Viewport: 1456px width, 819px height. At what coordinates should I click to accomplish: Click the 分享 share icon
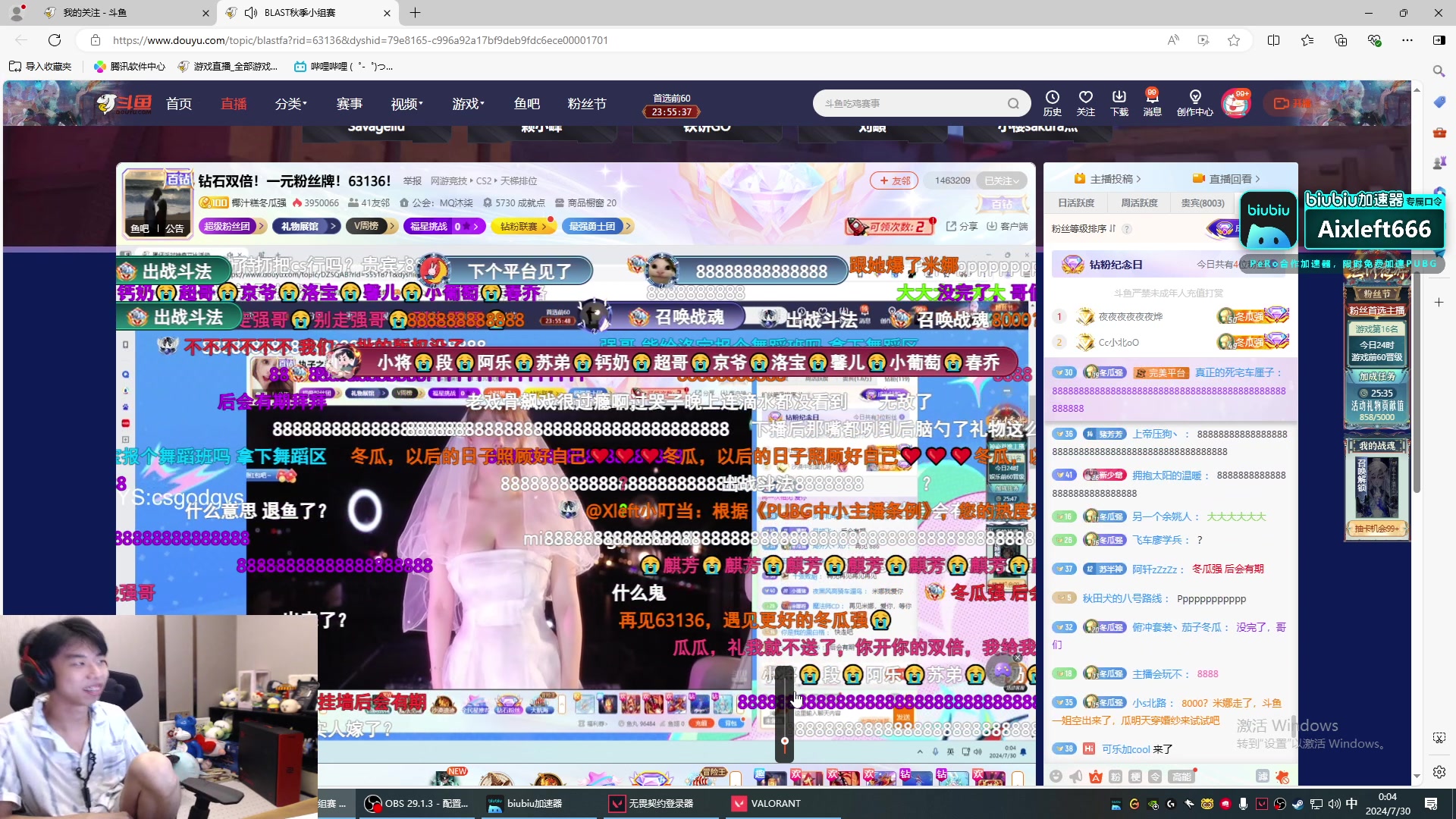tap(962, 226)
